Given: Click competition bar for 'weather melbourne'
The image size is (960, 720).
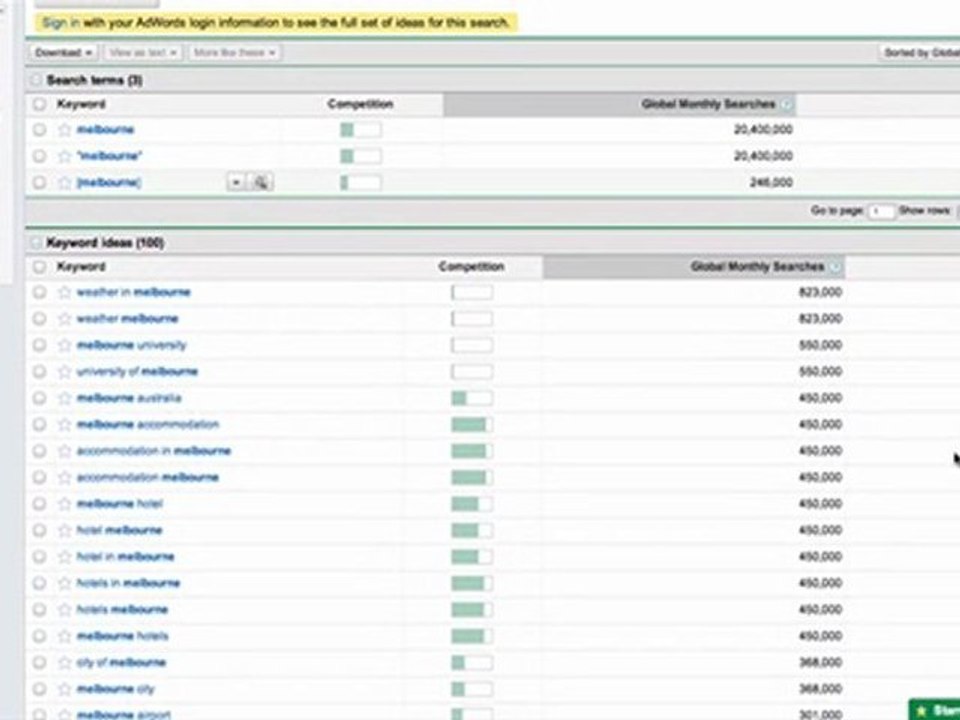Looking at the screenshot, I should pyautogui.click(x=472, y=318).
